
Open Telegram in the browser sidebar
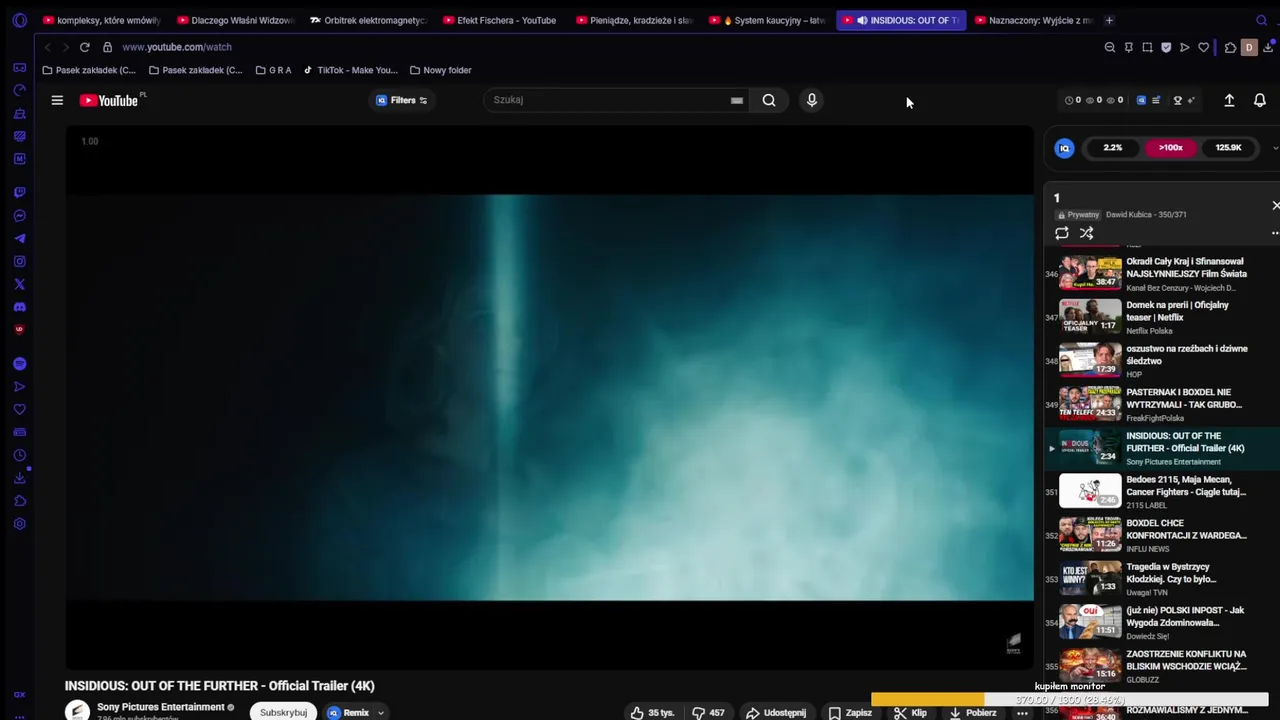click(x=19, y=238)
